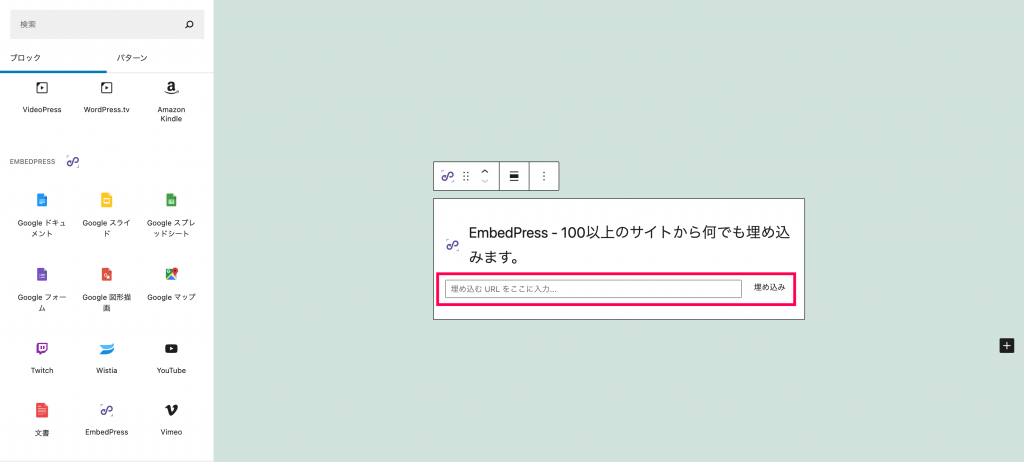Click the block drag handle in toolbar
The height and width of the screenshot is (462, 1024).
pyautogui.click(x=466, y=176)
